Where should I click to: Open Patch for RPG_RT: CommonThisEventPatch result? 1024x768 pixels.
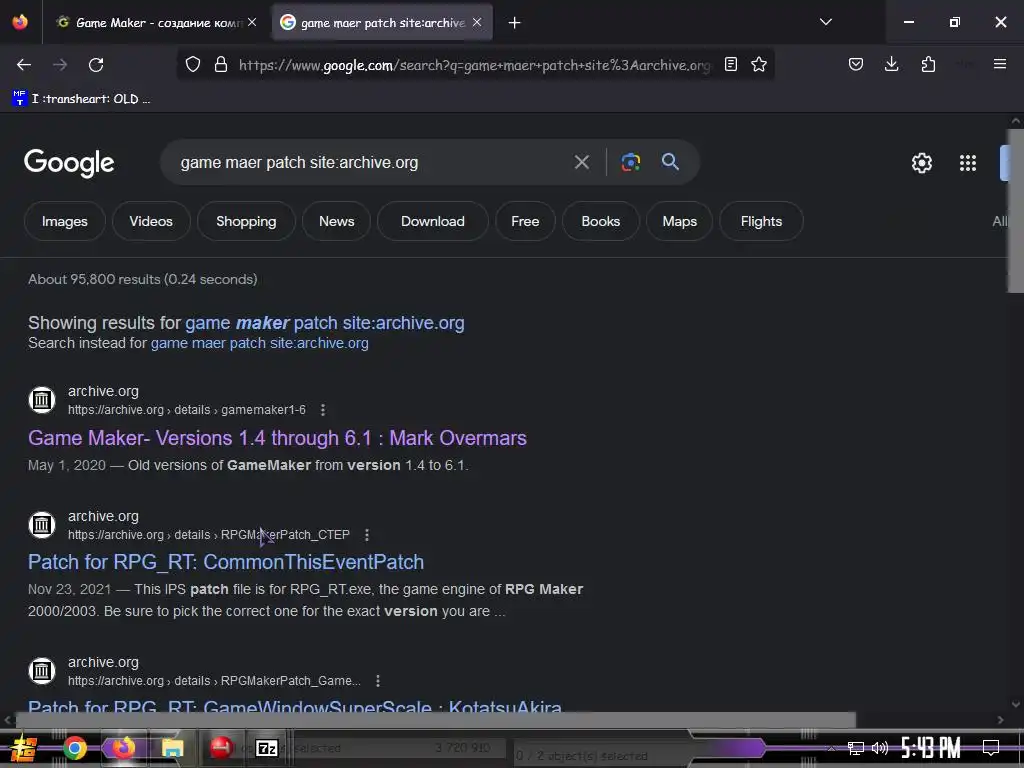[x=226, y=562]
